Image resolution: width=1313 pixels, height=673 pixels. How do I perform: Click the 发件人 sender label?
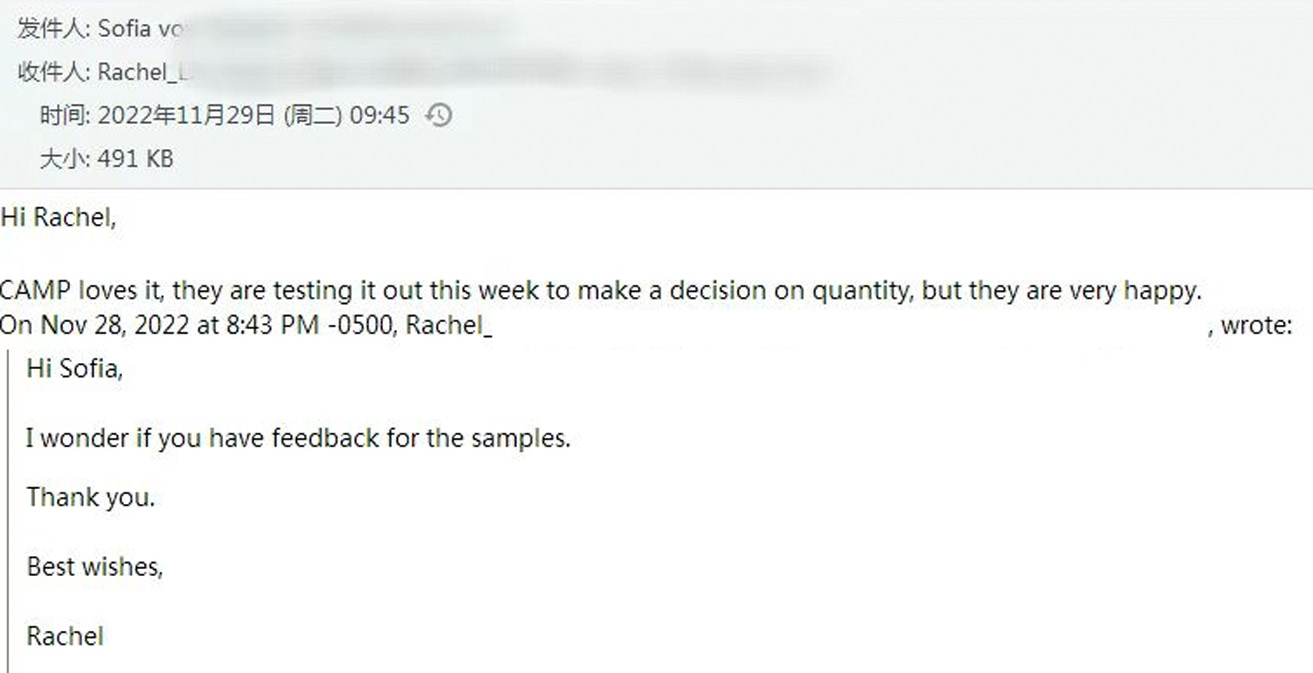[x=55, y=28]
